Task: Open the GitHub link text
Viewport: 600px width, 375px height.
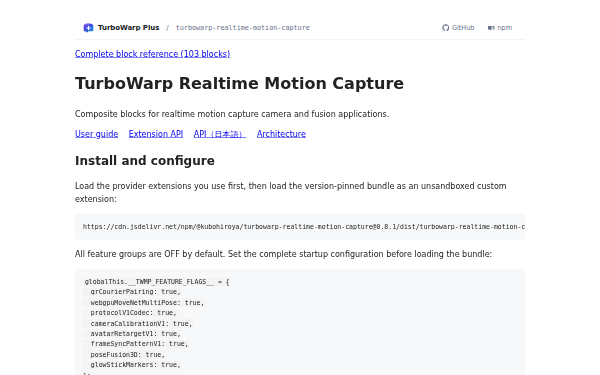Action: pyautogui.click(x=463, y=28)
